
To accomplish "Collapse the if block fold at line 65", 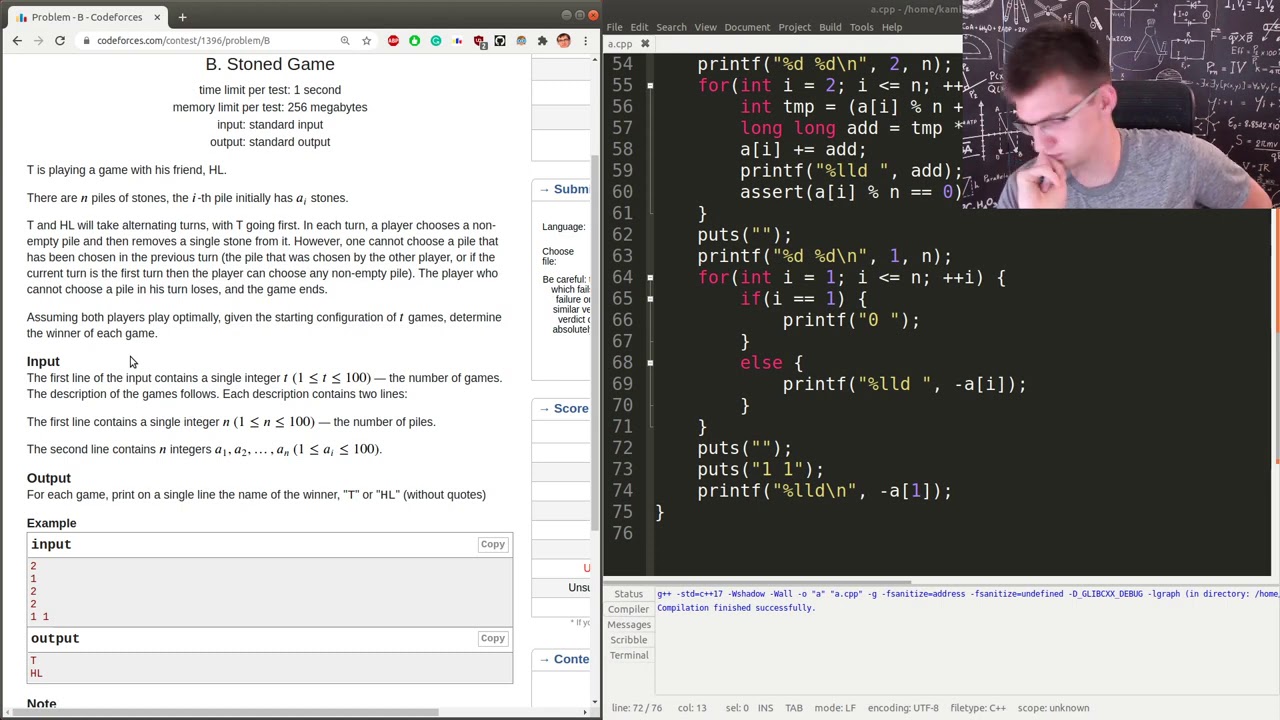I will point(649,299).
